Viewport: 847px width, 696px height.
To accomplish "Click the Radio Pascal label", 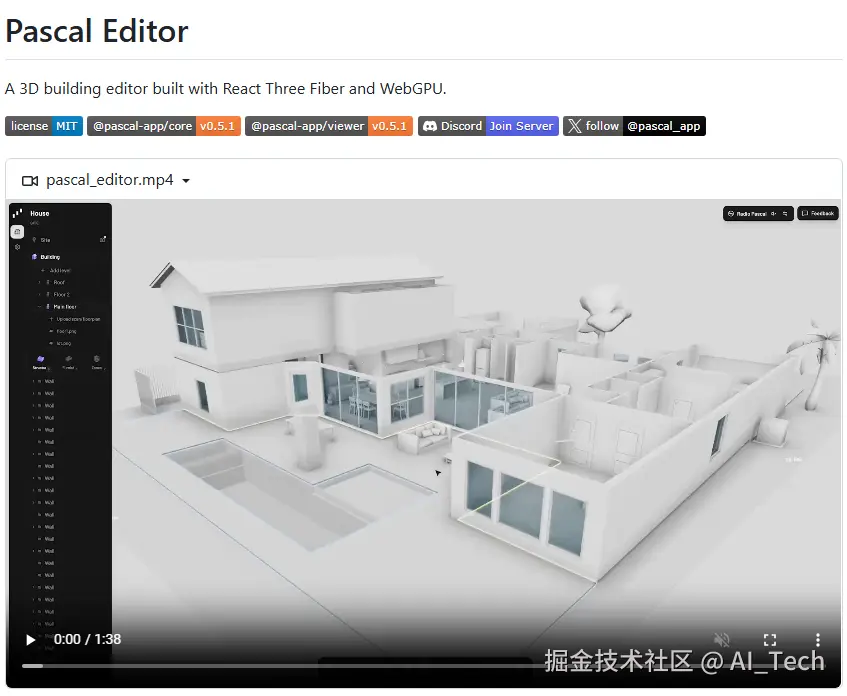I will [x=751, y=214].
